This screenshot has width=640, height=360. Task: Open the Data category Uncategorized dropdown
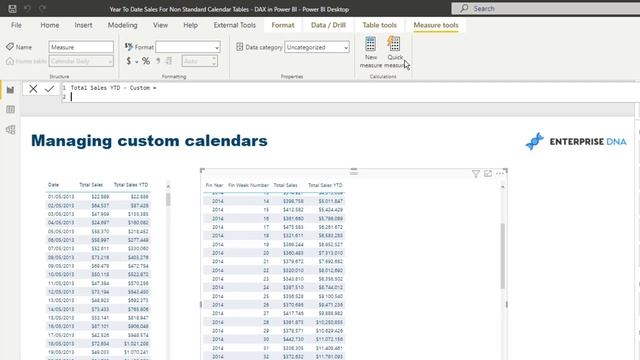(x=317, y=47)
